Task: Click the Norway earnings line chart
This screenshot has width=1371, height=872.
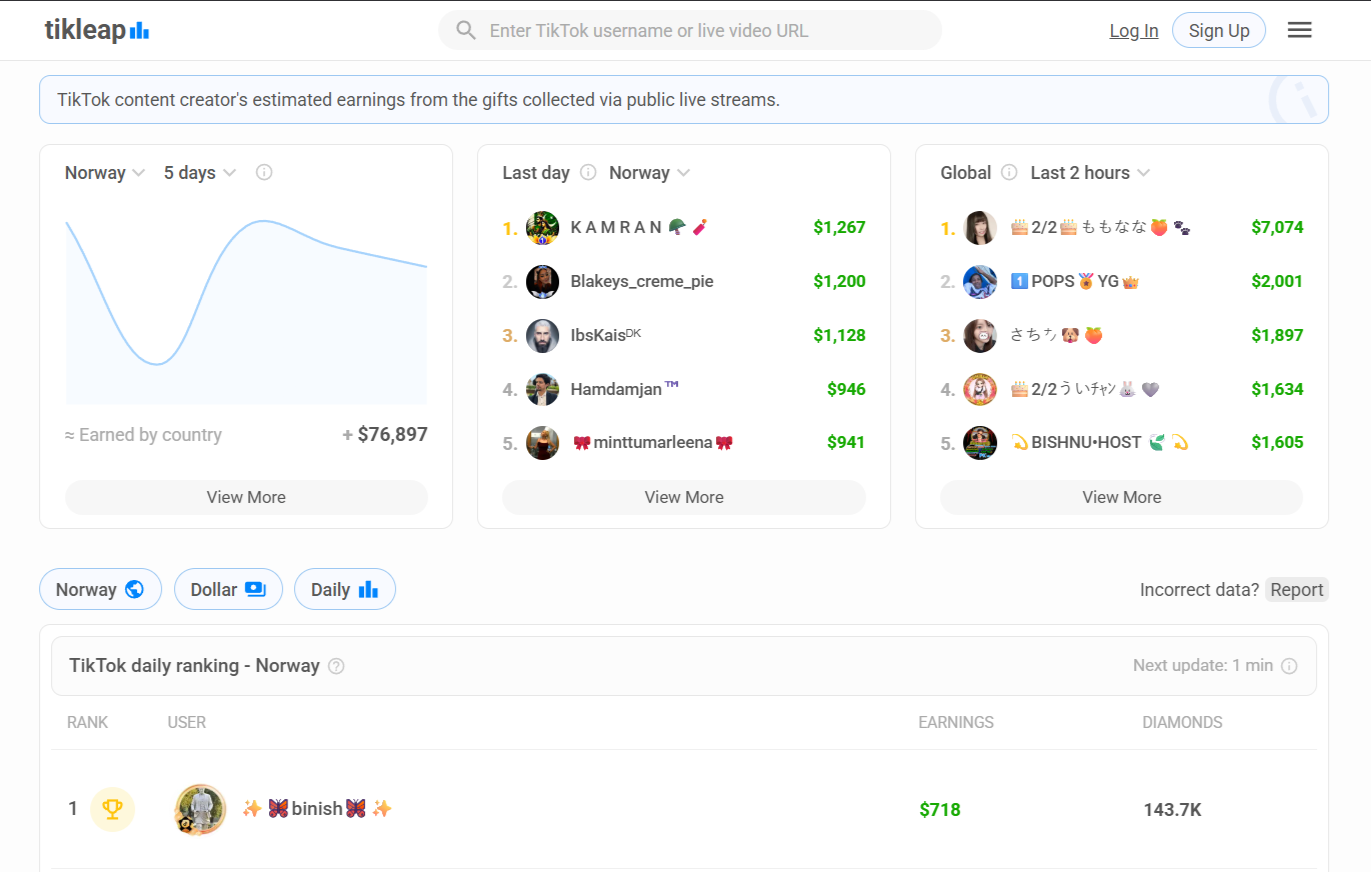Action: 246,310
